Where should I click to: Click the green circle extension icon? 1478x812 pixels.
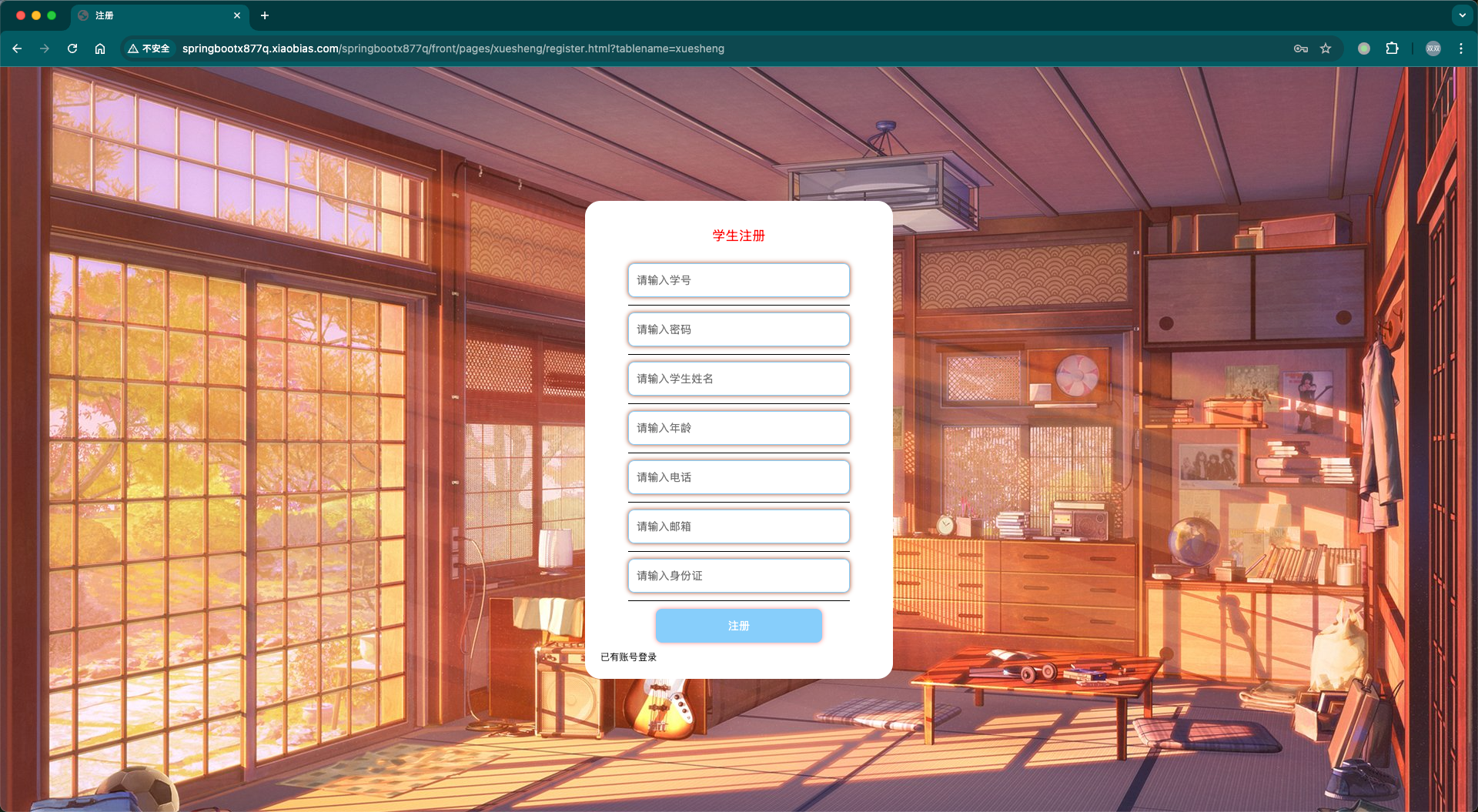pos(1364,48)
